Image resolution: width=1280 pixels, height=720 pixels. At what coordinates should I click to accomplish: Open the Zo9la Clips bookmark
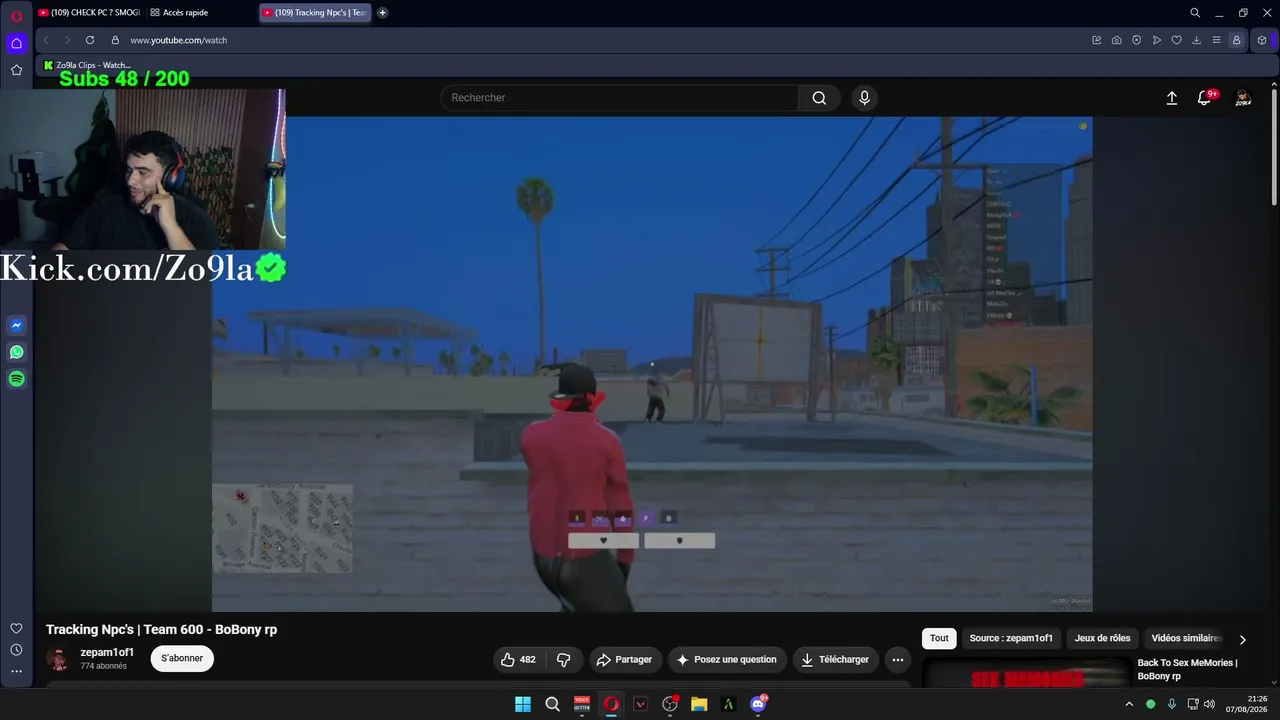coord(88,65)
